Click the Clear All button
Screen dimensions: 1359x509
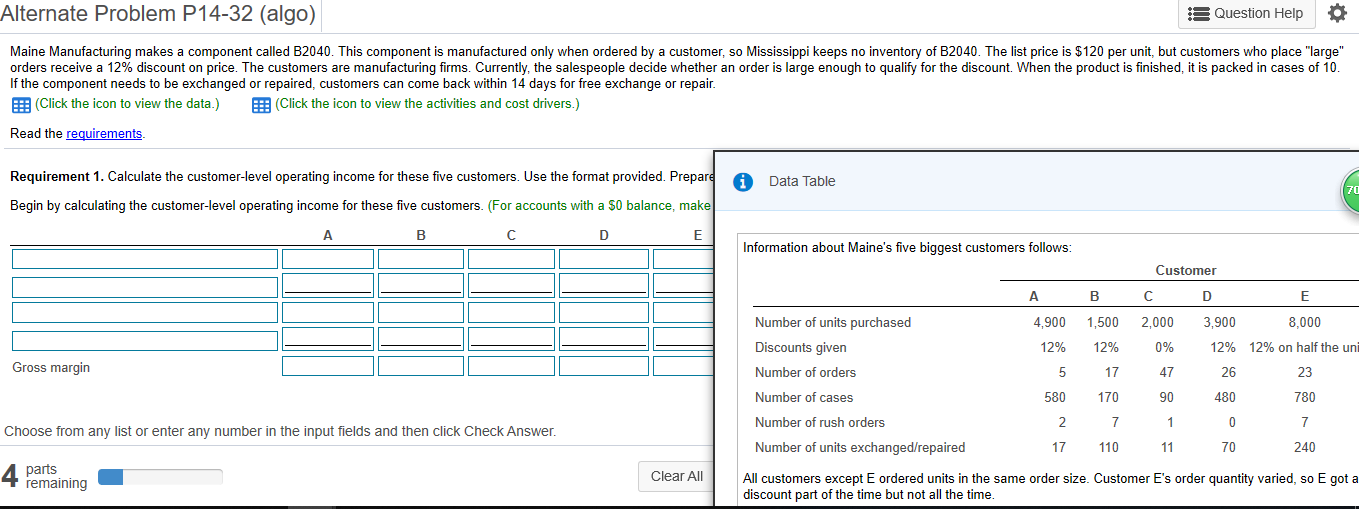677,476
